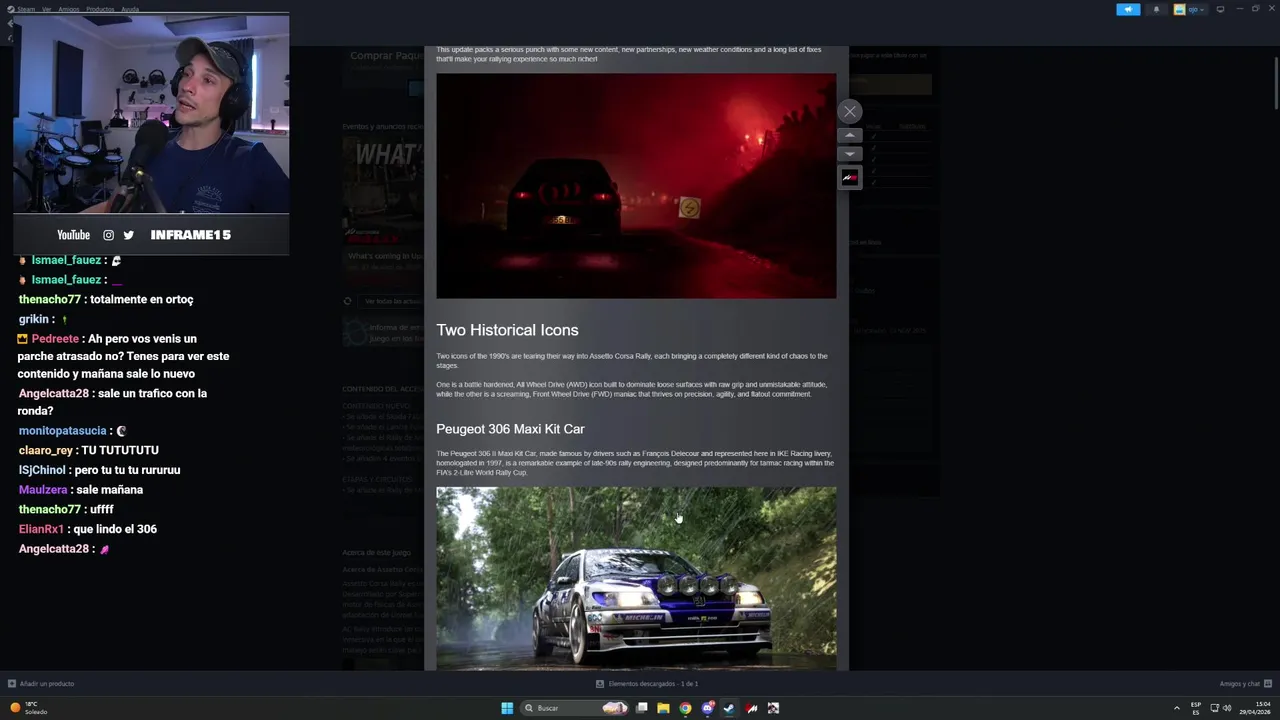The width and height of the screenshot is (1280, 720).
Task: Open volume control in system tray
Action: pyautogui.click(x=1227, y=708)
